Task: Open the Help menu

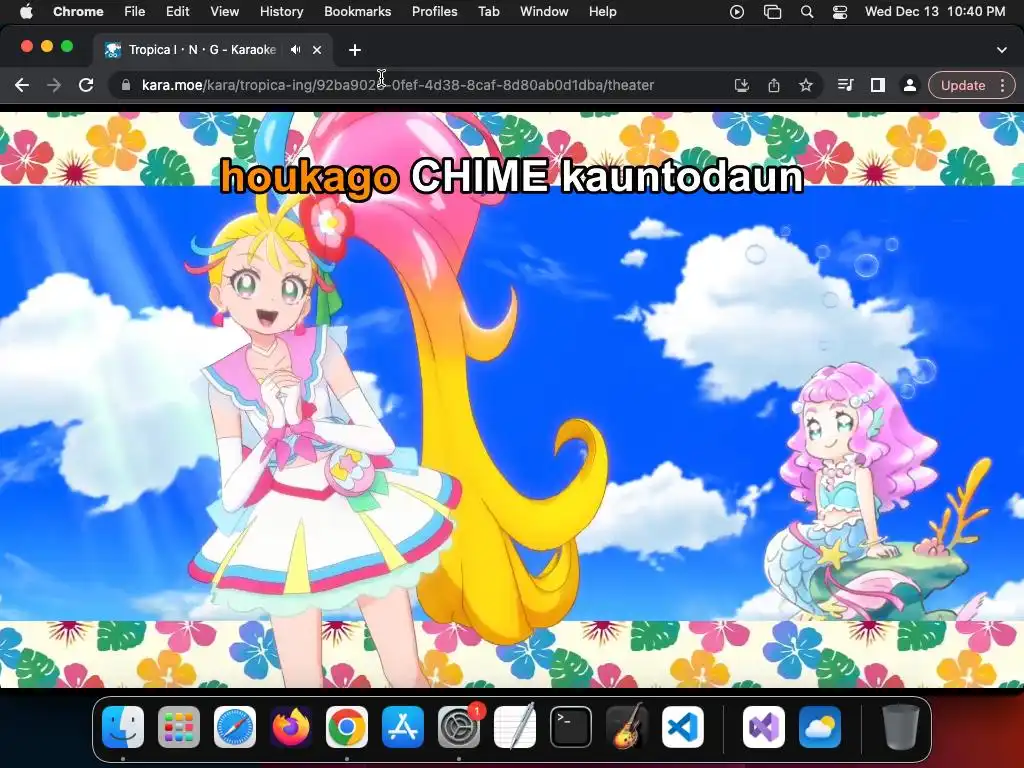Action: coord(602,12)
